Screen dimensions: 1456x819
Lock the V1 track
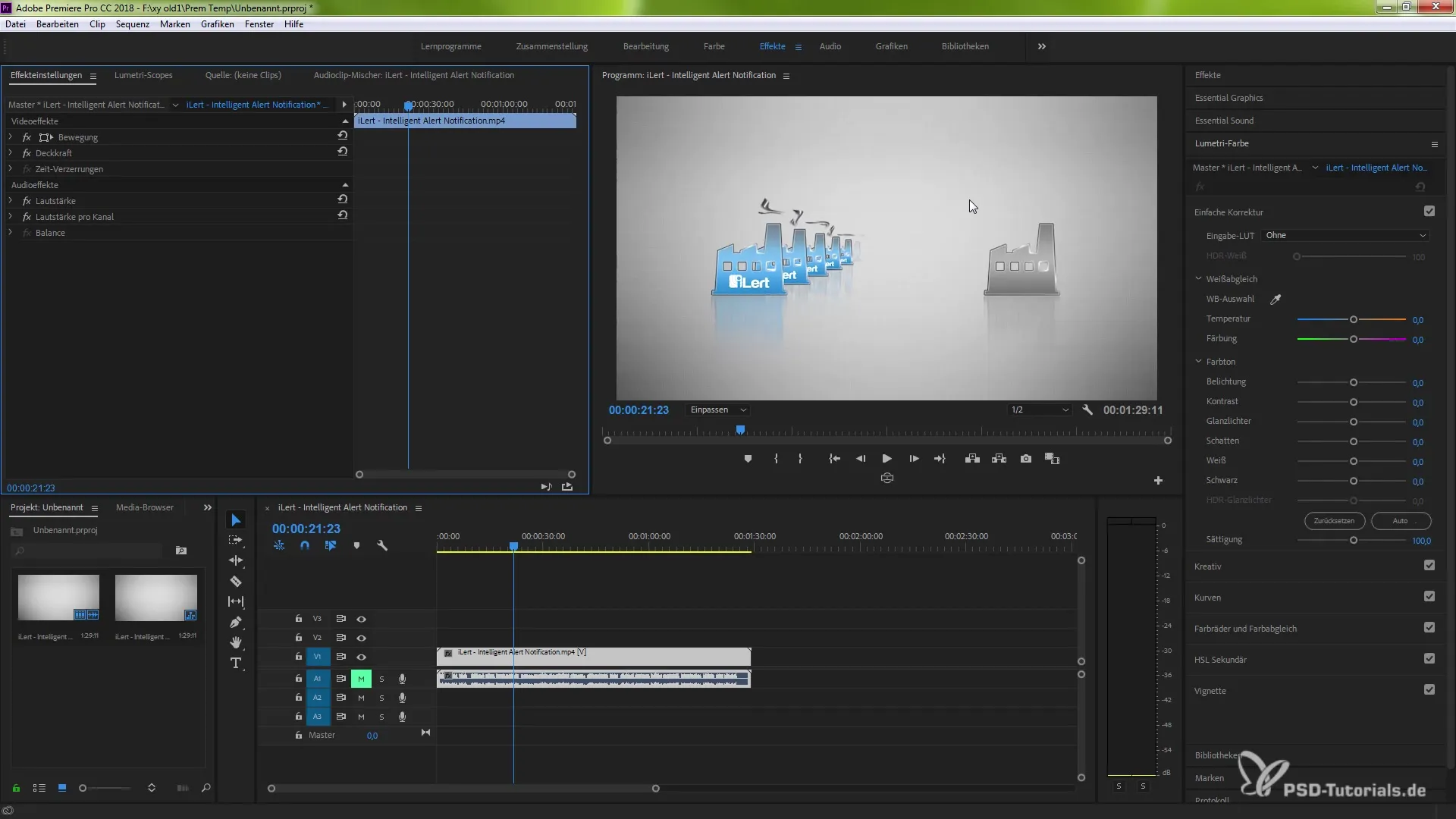point(299,657)
